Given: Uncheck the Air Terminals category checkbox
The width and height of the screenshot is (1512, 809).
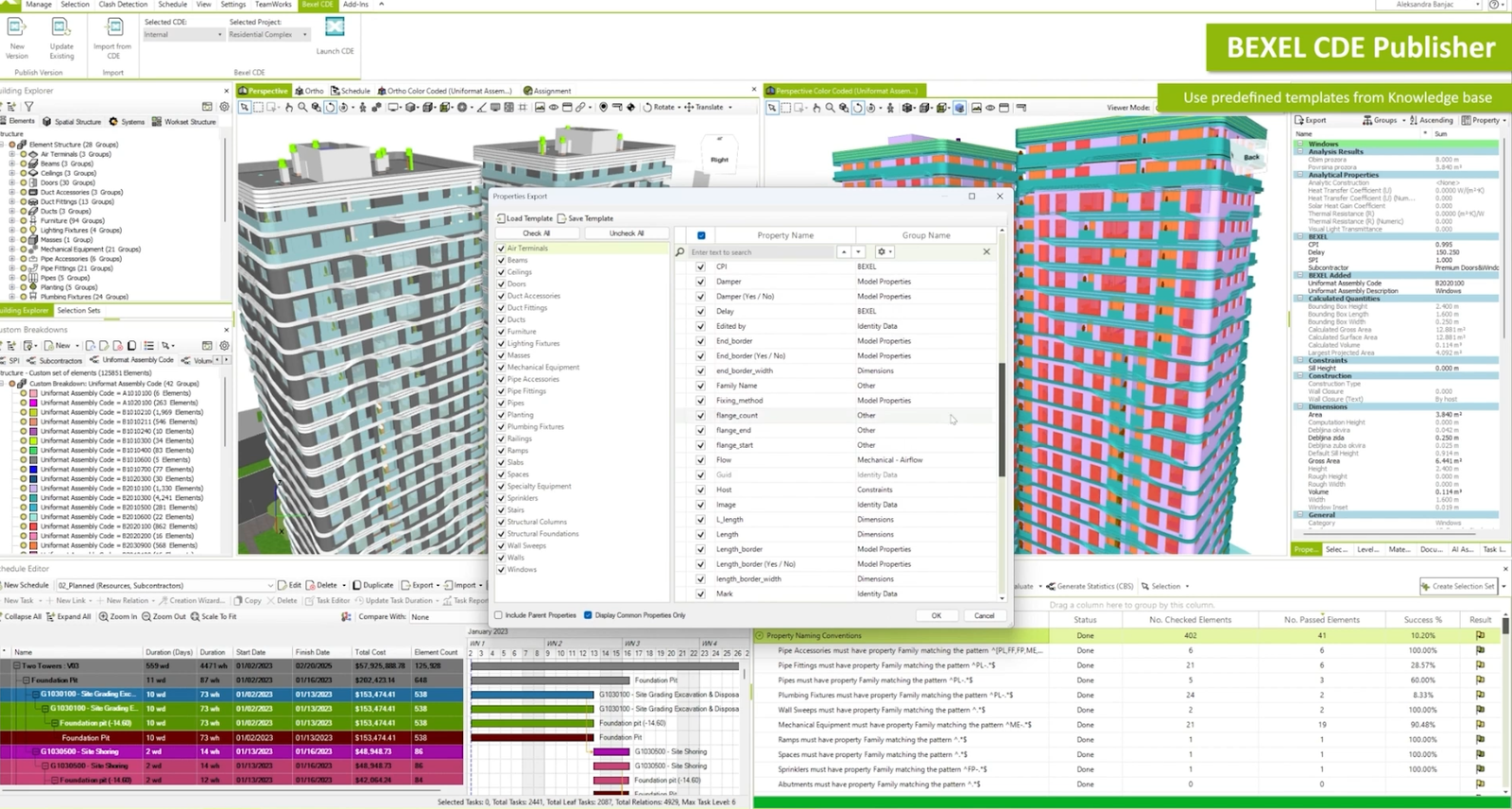Looking at the screenshot, I should [x=501, y=249].
